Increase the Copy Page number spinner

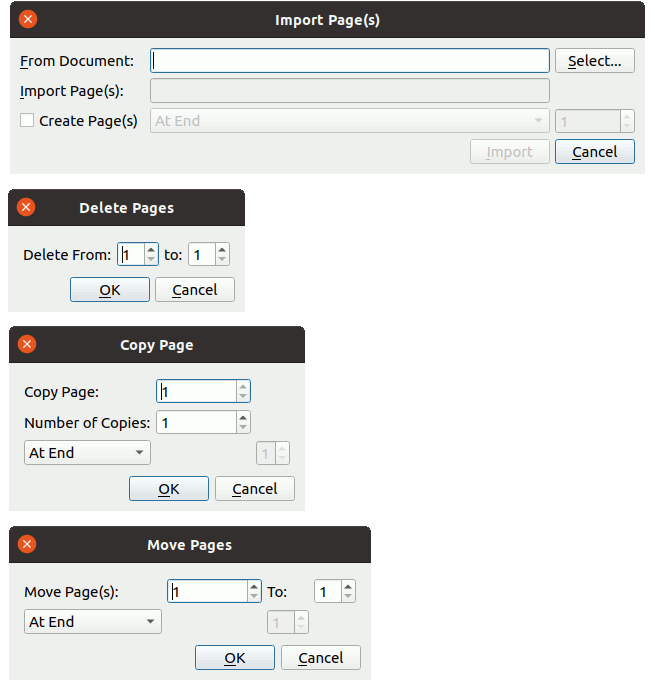tap(243, 386)
